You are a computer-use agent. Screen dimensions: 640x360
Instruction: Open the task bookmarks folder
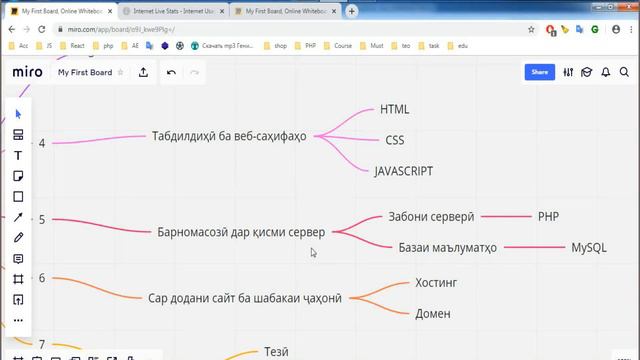pos(429,46)
